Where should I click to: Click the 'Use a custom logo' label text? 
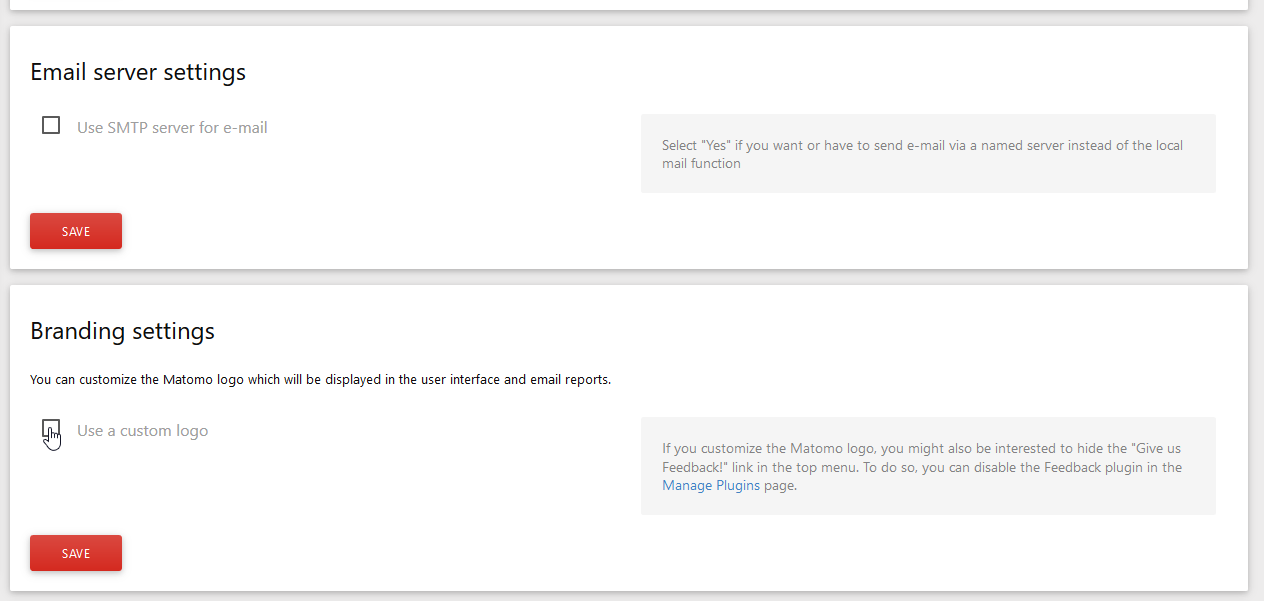coord(143,431)
